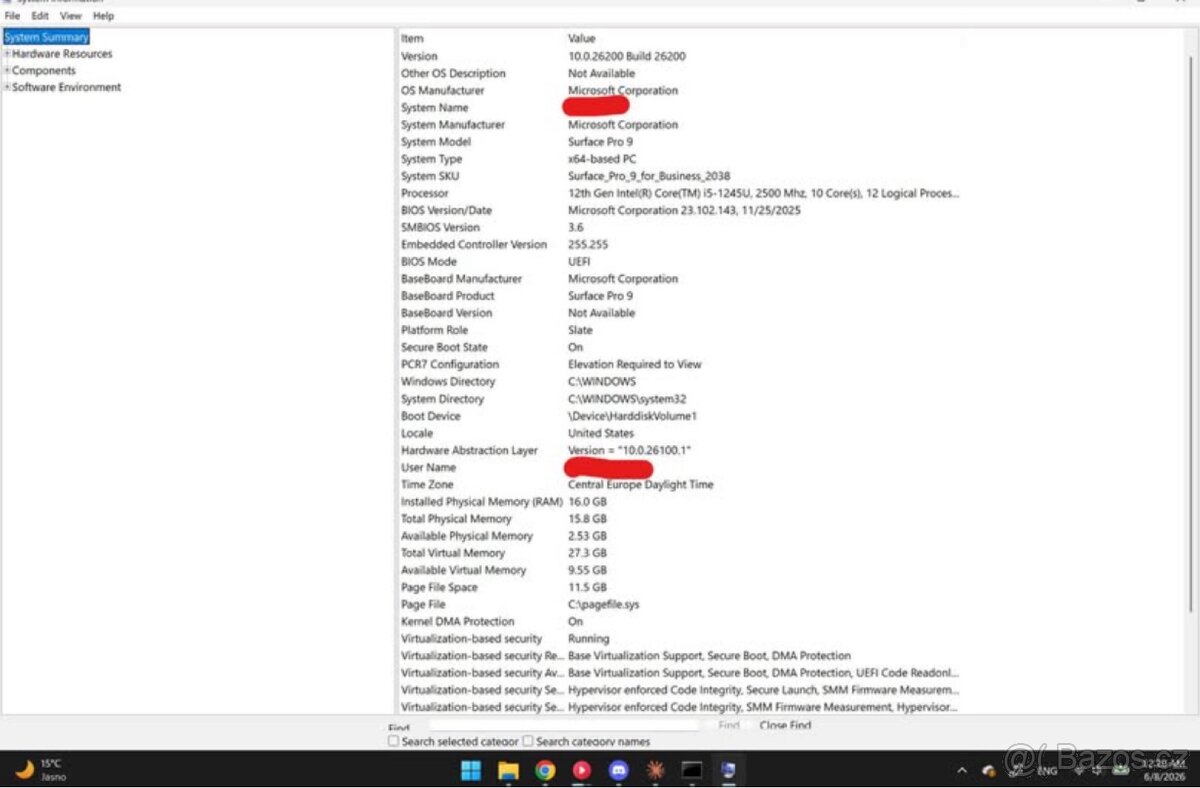Viewport: 1200px width, 788px height.
Task: Click the value "Elevation Required to View"
Action: (634, 364)
